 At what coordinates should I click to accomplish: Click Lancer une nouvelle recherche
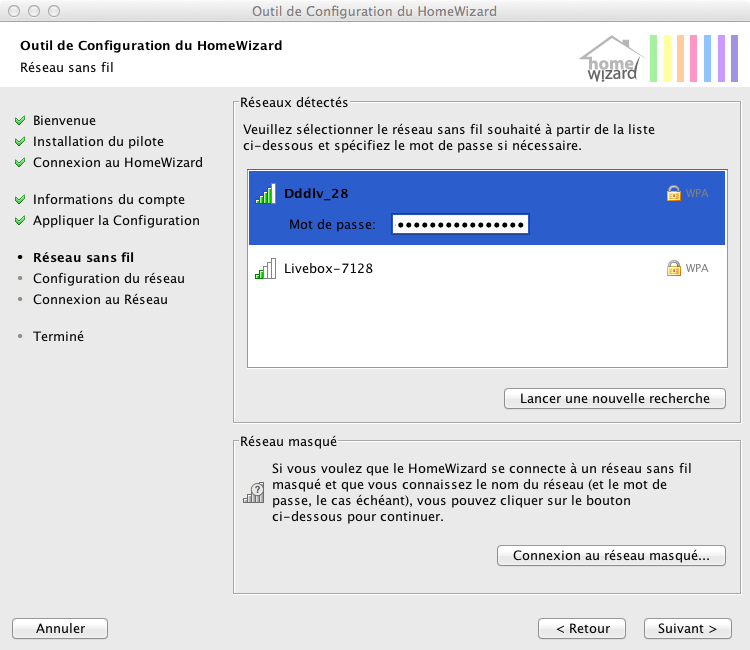pyautogui.click(x=615, y=398)
